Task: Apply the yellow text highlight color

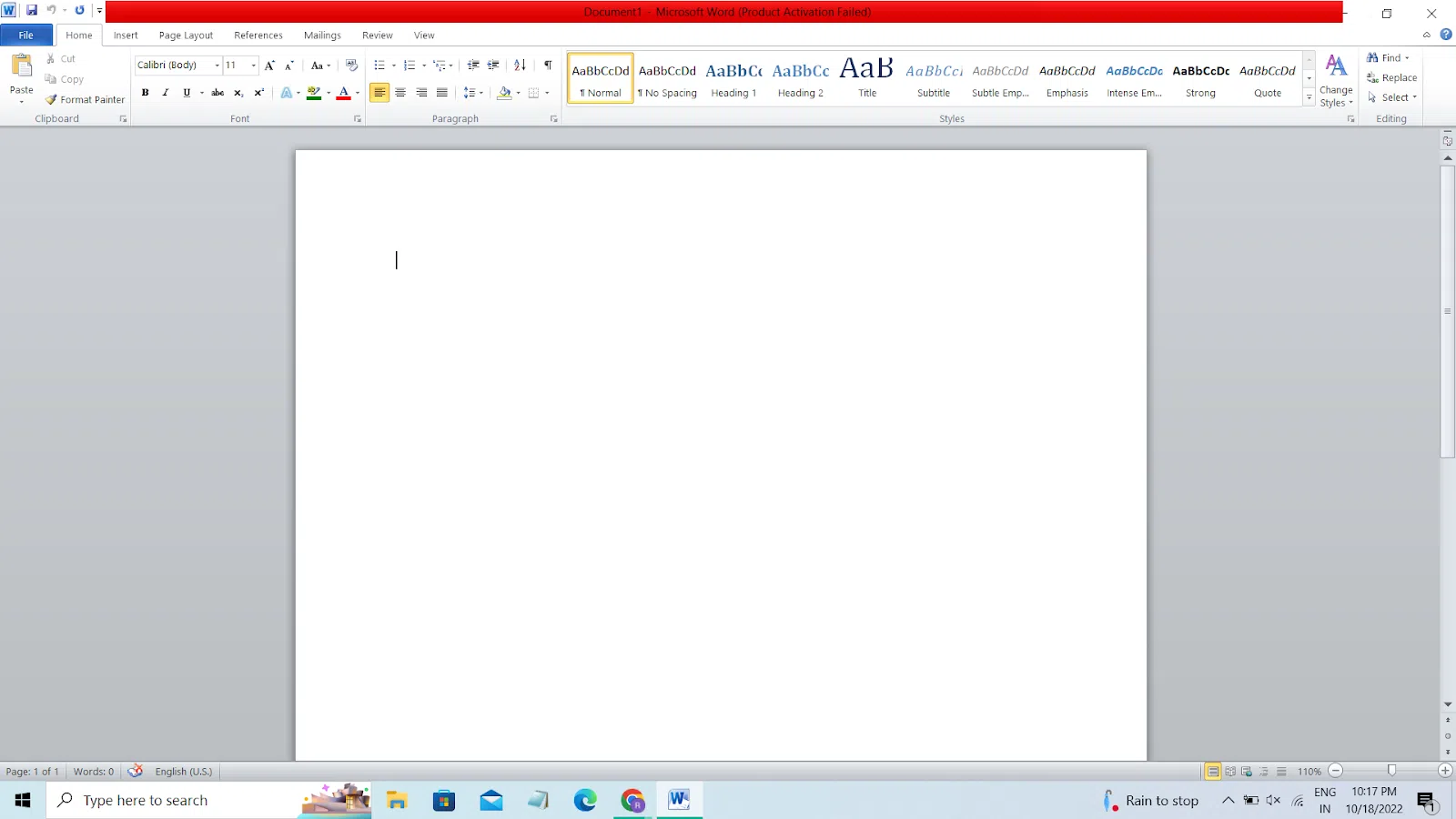Action: [x=314, y=93]
